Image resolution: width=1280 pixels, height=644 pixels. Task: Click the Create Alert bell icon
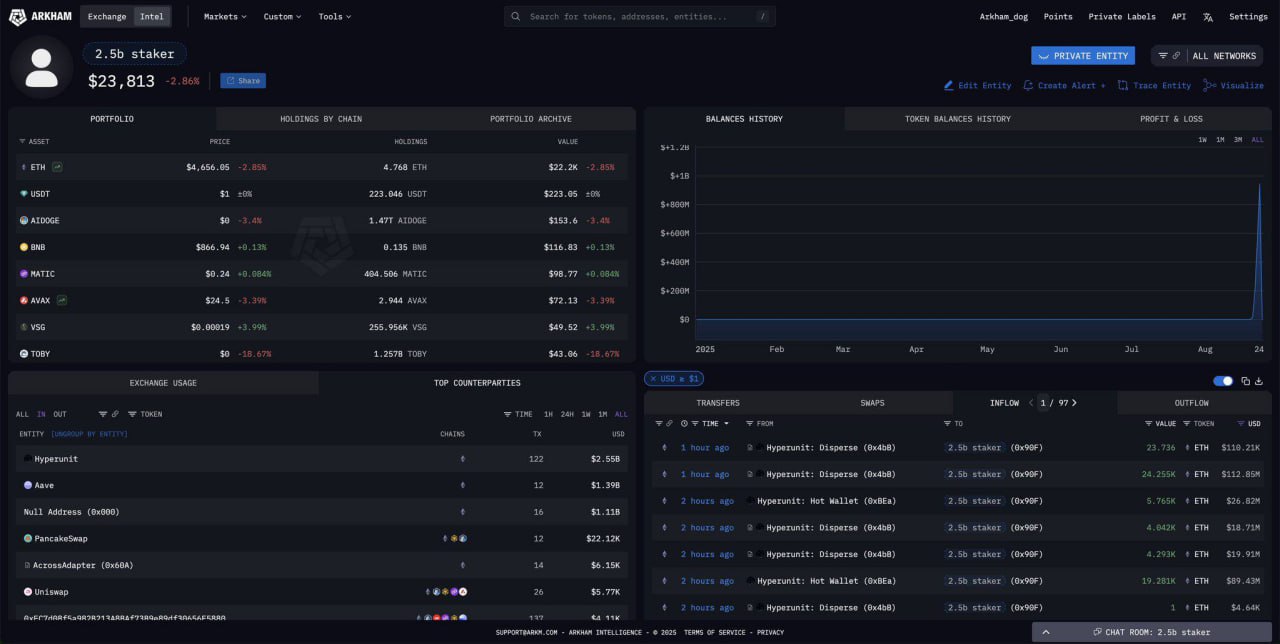click(1028, 86)
